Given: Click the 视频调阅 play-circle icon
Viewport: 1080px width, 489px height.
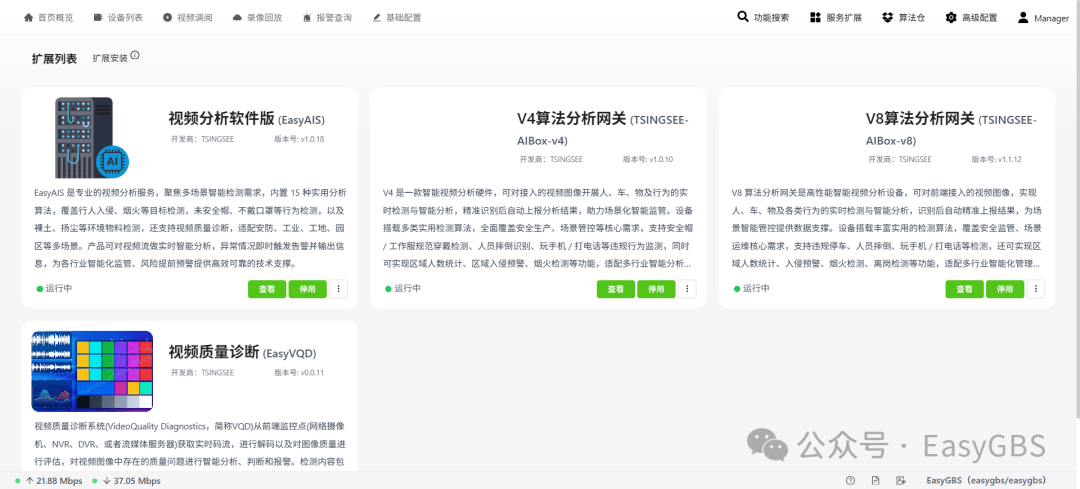Looking at the screenshot, I should pyautogui.click(x=167, y=18).
